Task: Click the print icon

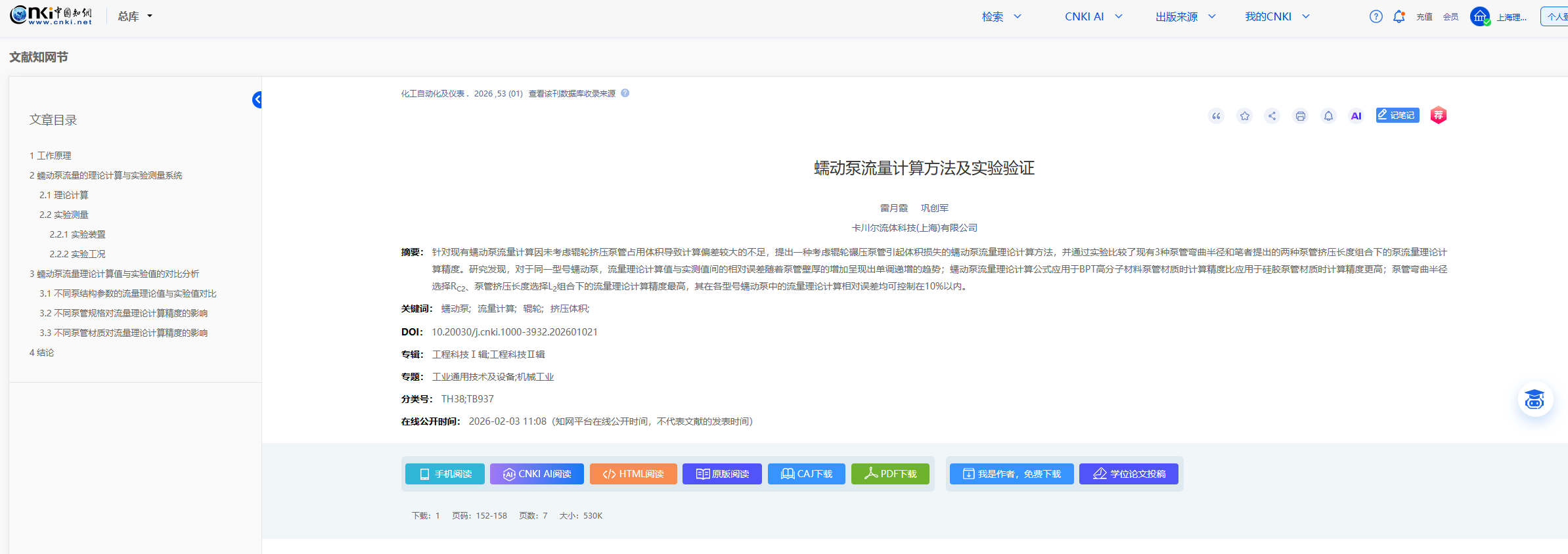Action: tap(1300, 116)
